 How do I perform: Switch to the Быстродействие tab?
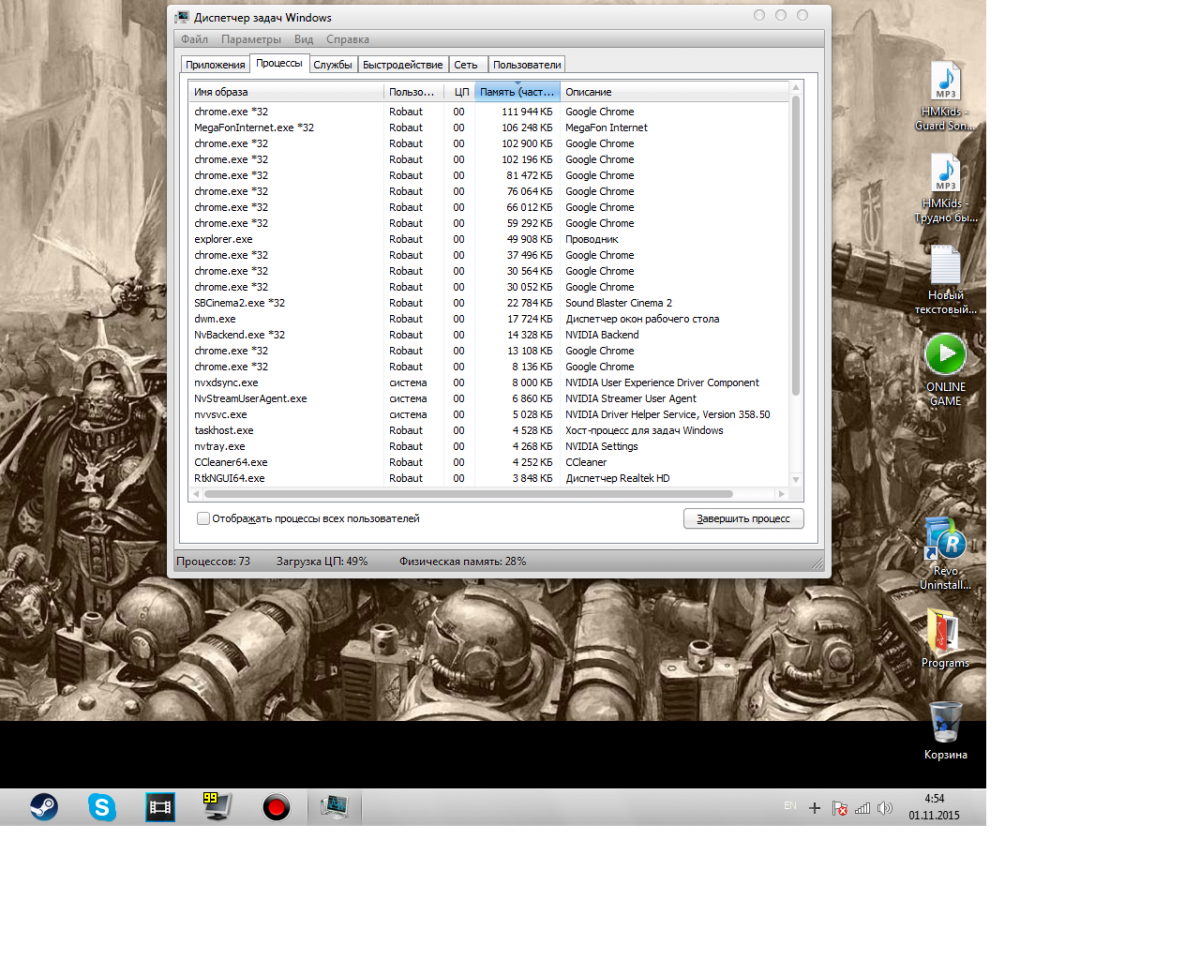coord(403,65)
